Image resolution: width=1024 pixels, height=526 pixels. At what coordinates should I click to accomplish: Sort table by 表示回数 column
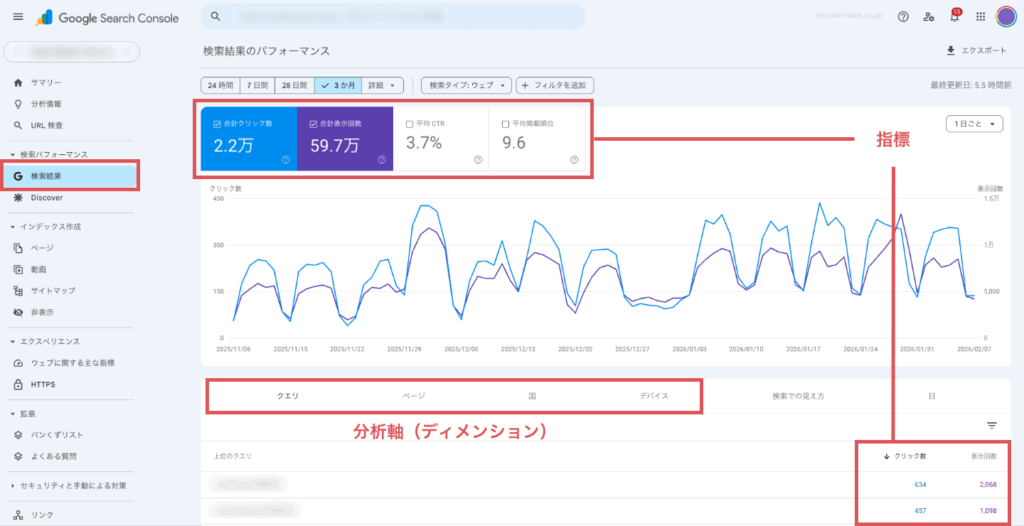(x=984, y=456)
